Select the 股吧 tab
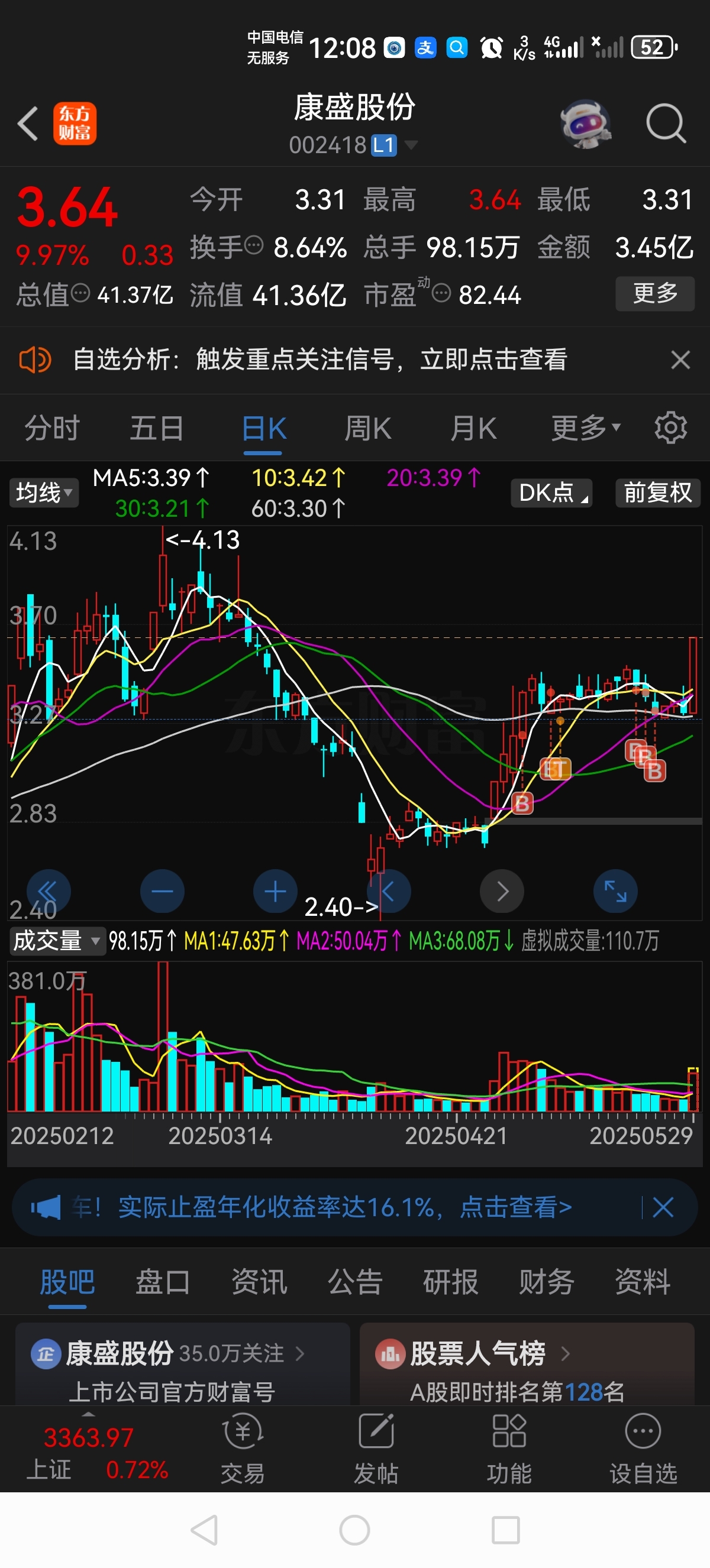This screenshot has height=1568, width=710. [67, 1282]
